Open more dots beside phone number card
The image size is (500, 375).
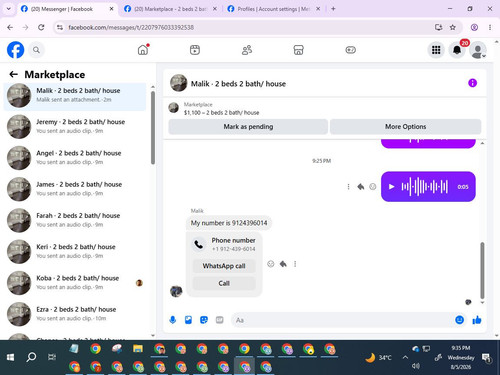[295, 264]
